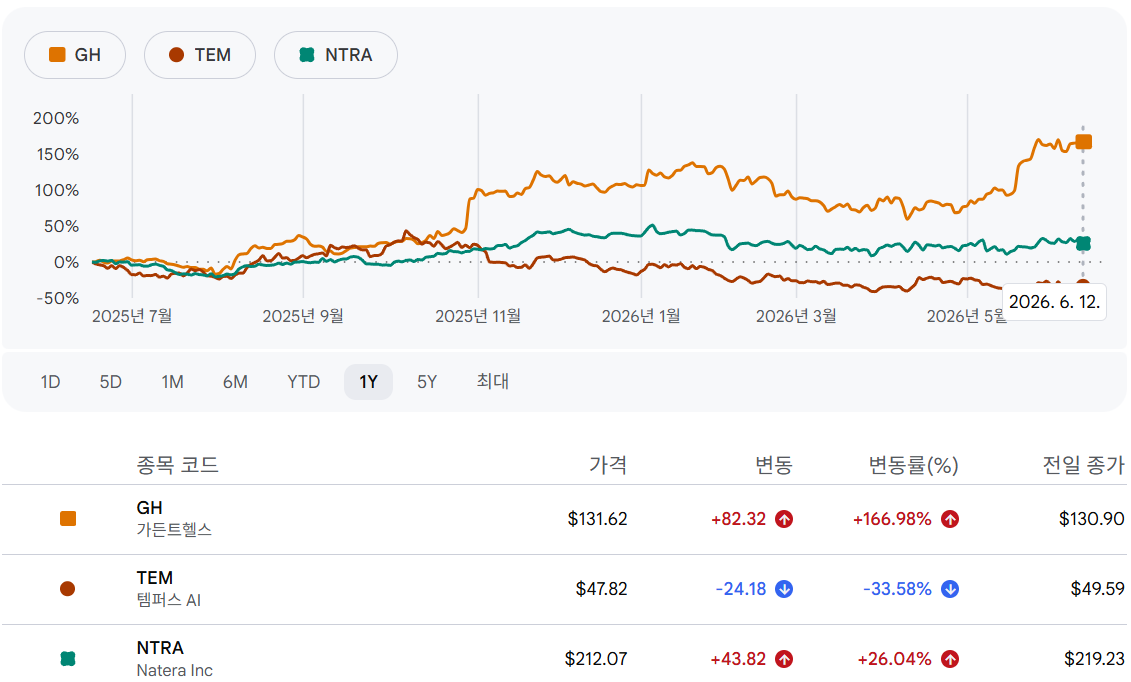Toggle the NTRA series chip
Image resolution: width=1131 pixels, height=682 pixels.
click(335, 55)
